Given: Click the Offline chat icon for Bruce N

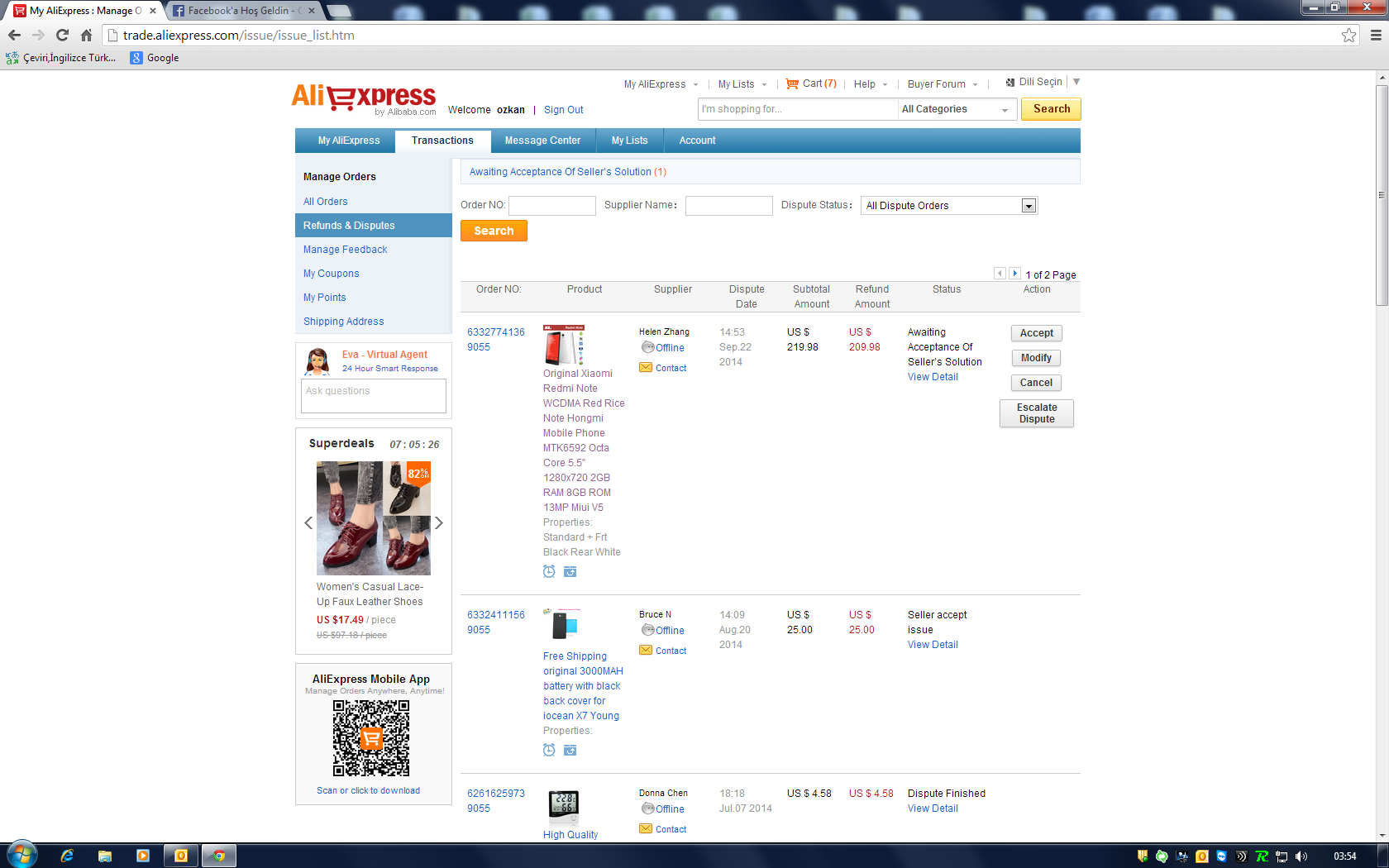Looking at the screenshot, I should (648, 630).
